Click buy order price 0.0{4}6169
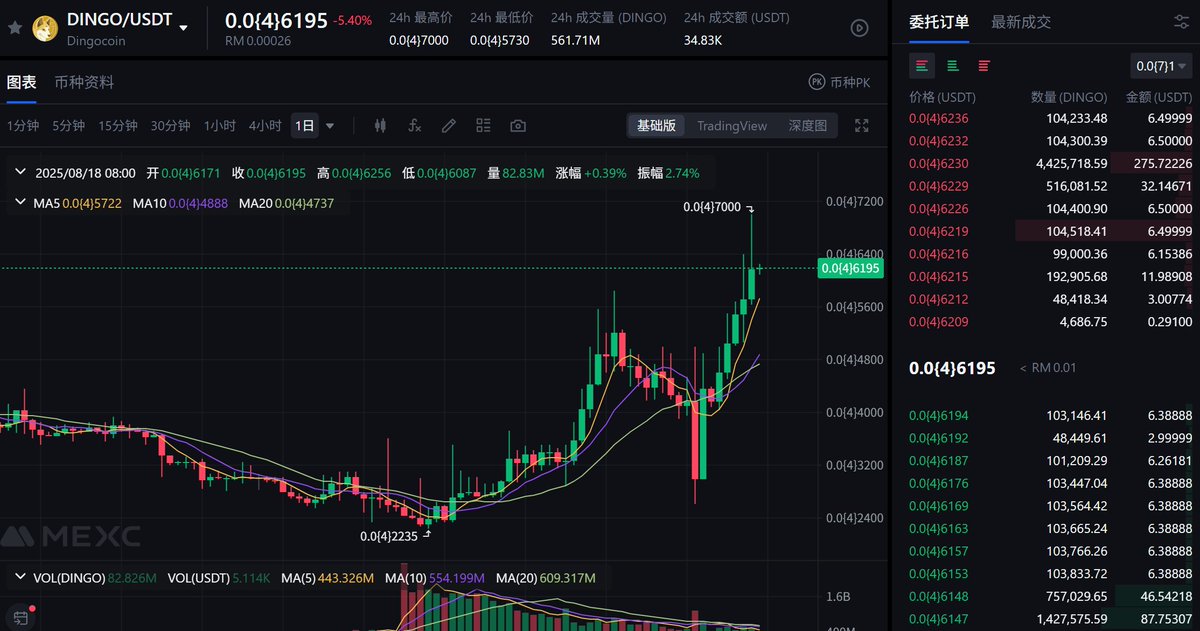 coord(938,506)
